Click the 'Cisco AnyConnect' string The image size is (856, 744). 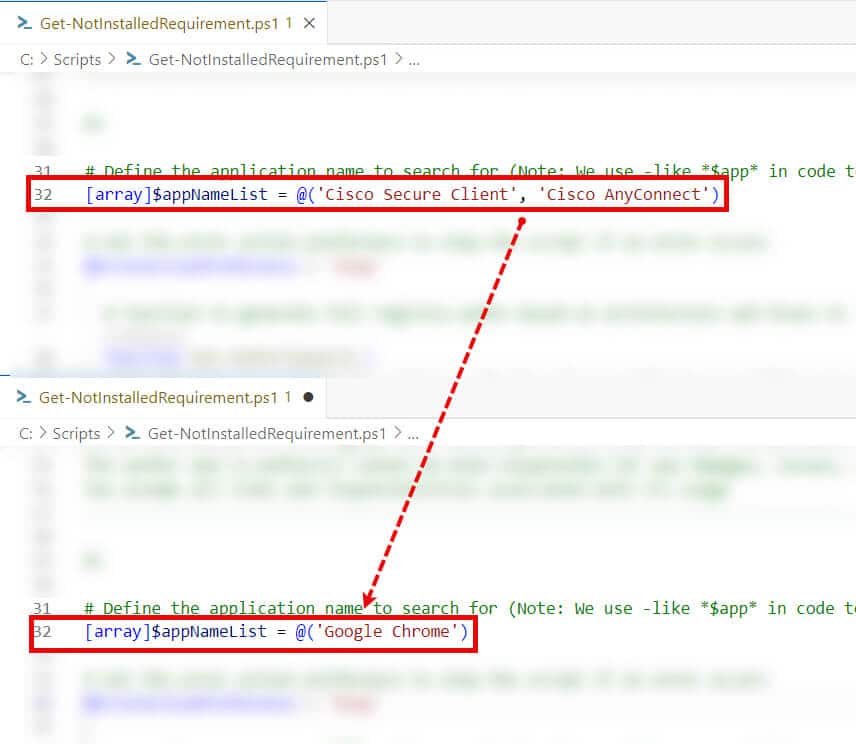pyautogui.click(x=623, y=194)
